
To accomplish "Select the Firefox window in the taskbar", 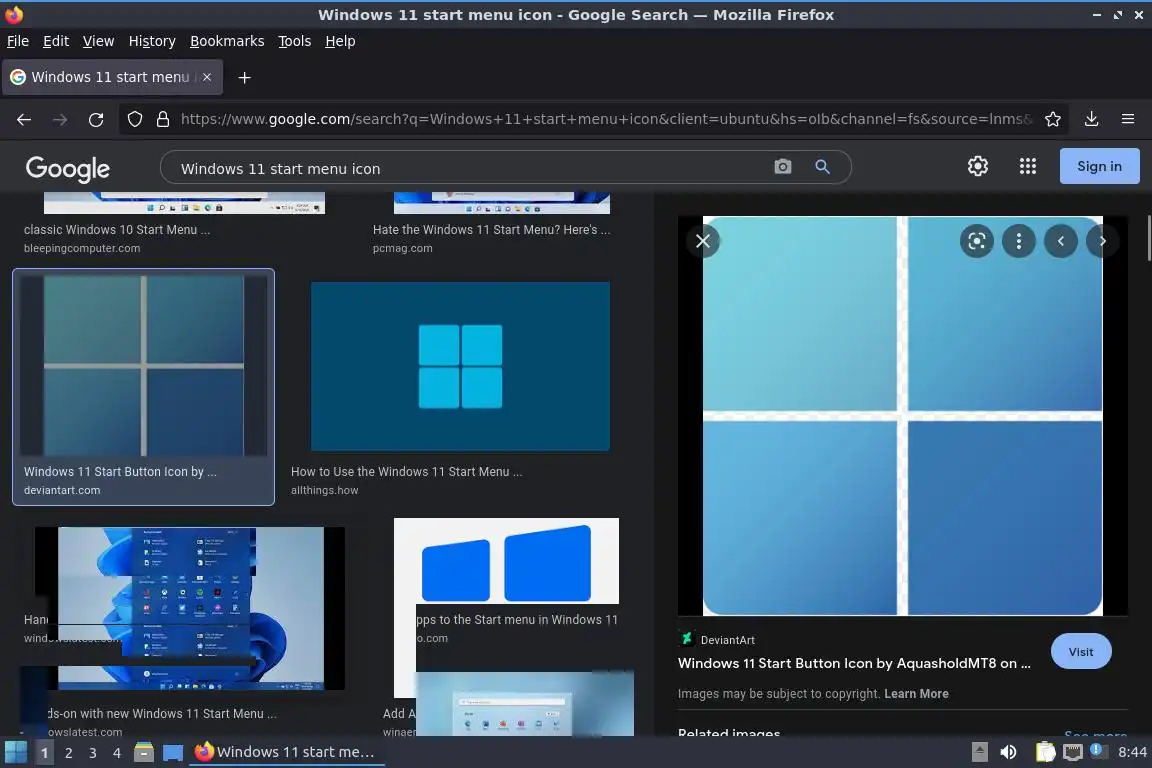I will (287, 752).
